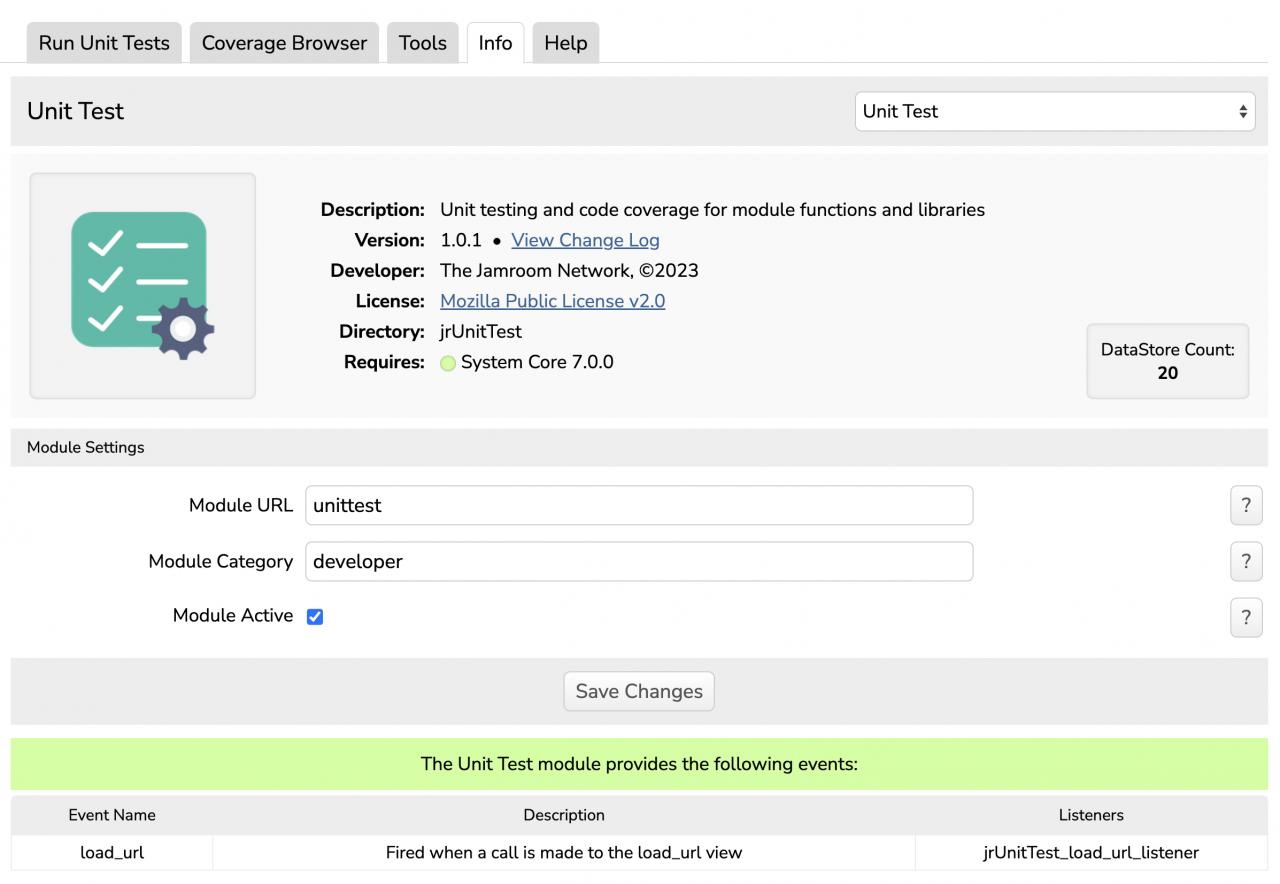Uncheck the Module Active checkbox
This screenshot has width=1280, height=884.
pyautogui.click(x=315, y=617)
